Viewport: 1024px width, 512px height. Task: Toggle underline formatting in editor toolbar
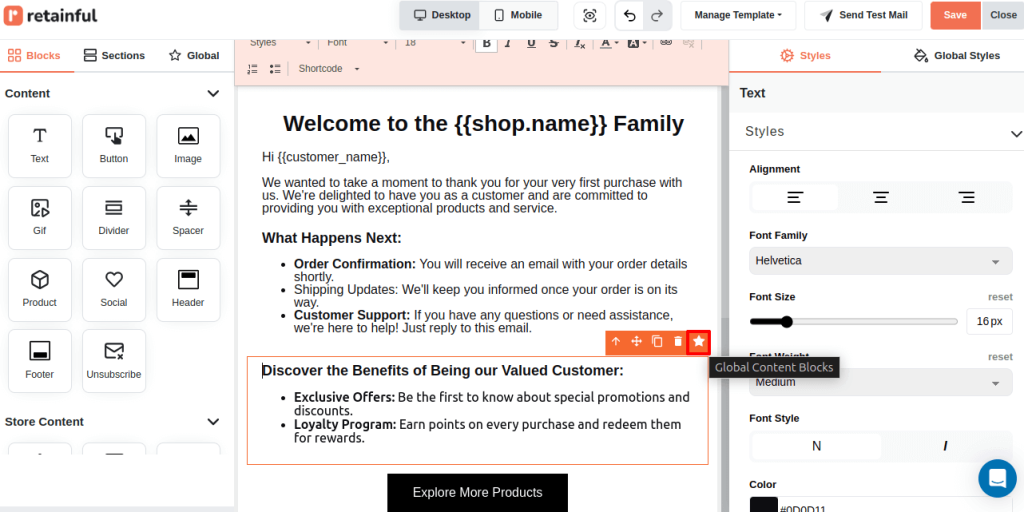tap(531, 42)
